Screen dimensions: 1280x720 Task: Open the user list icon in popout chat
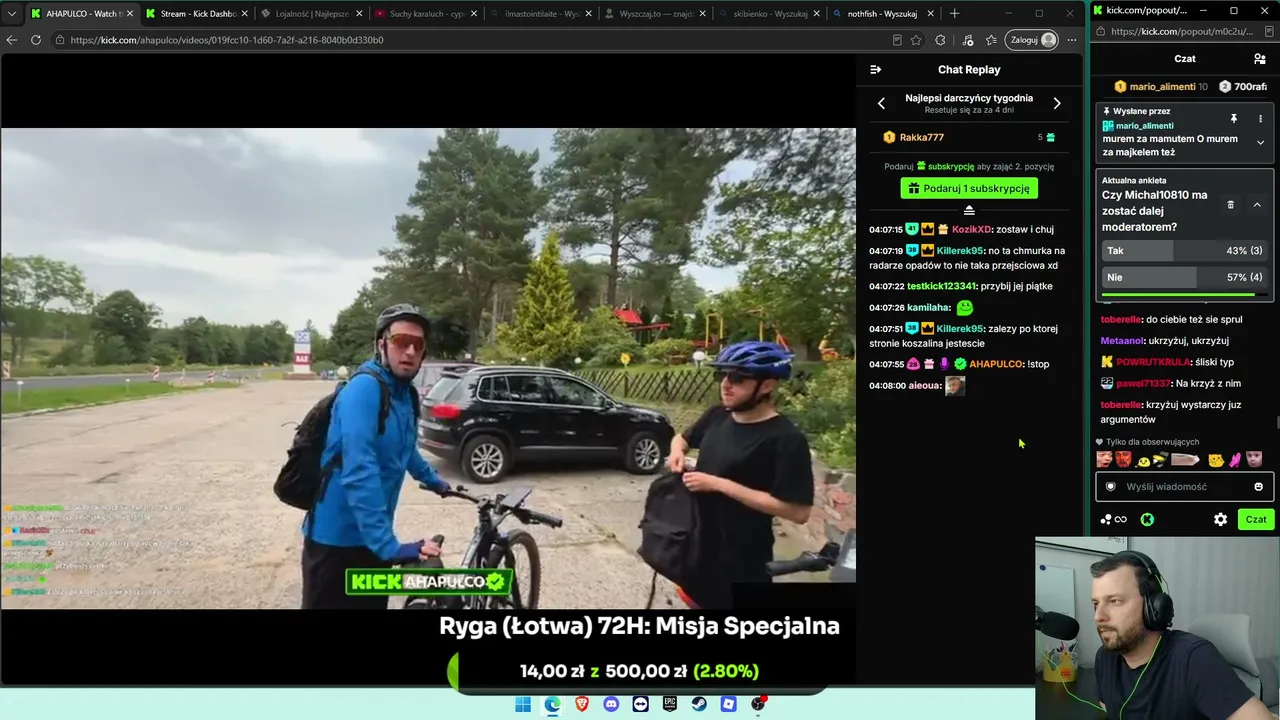click(x=1260, y=59)
